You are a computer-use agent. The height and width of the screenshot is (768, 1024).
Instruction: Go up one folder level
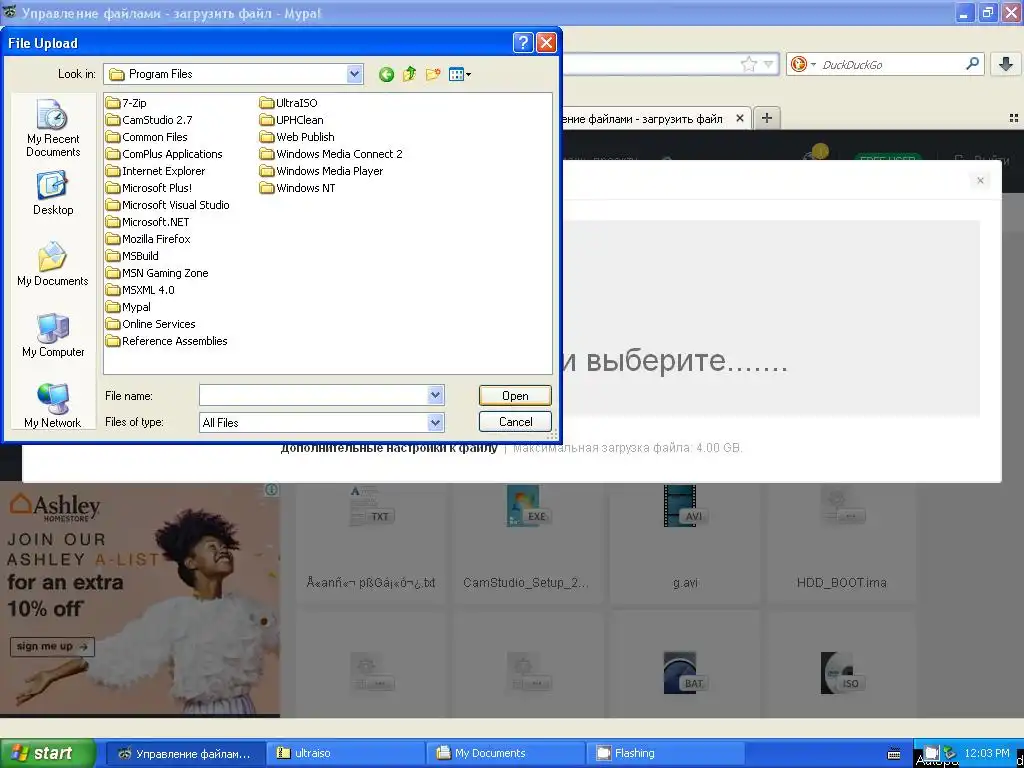click(409, 74)
